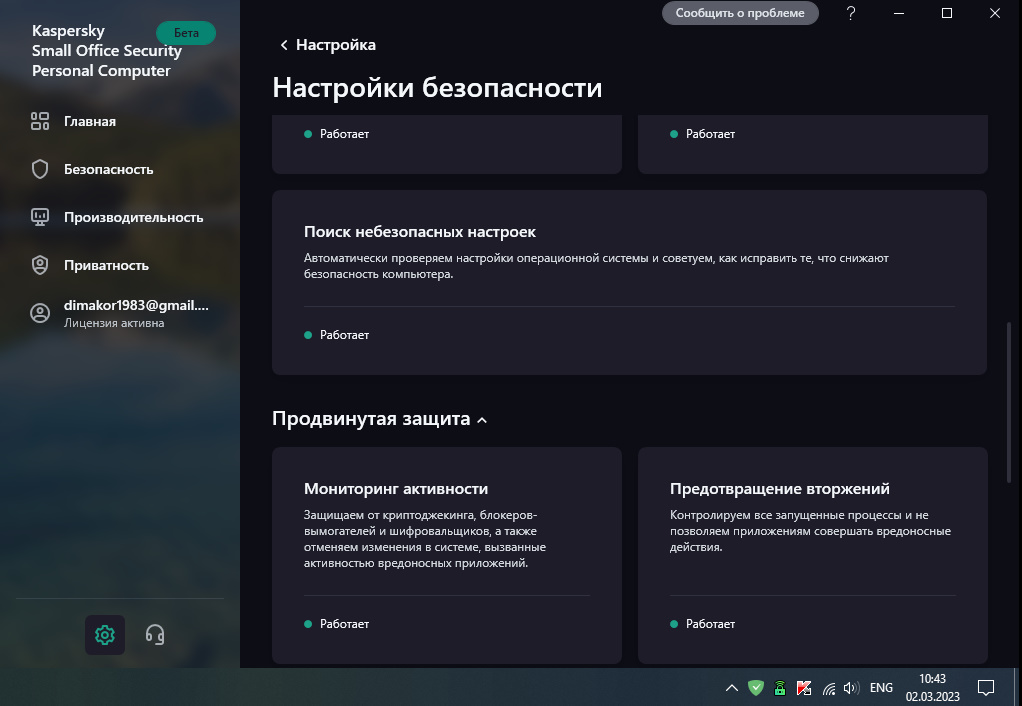Collapse the Продвинутая защита section
The height and width of the screenshot is (706, 1022).
click(x=482, y=420)
